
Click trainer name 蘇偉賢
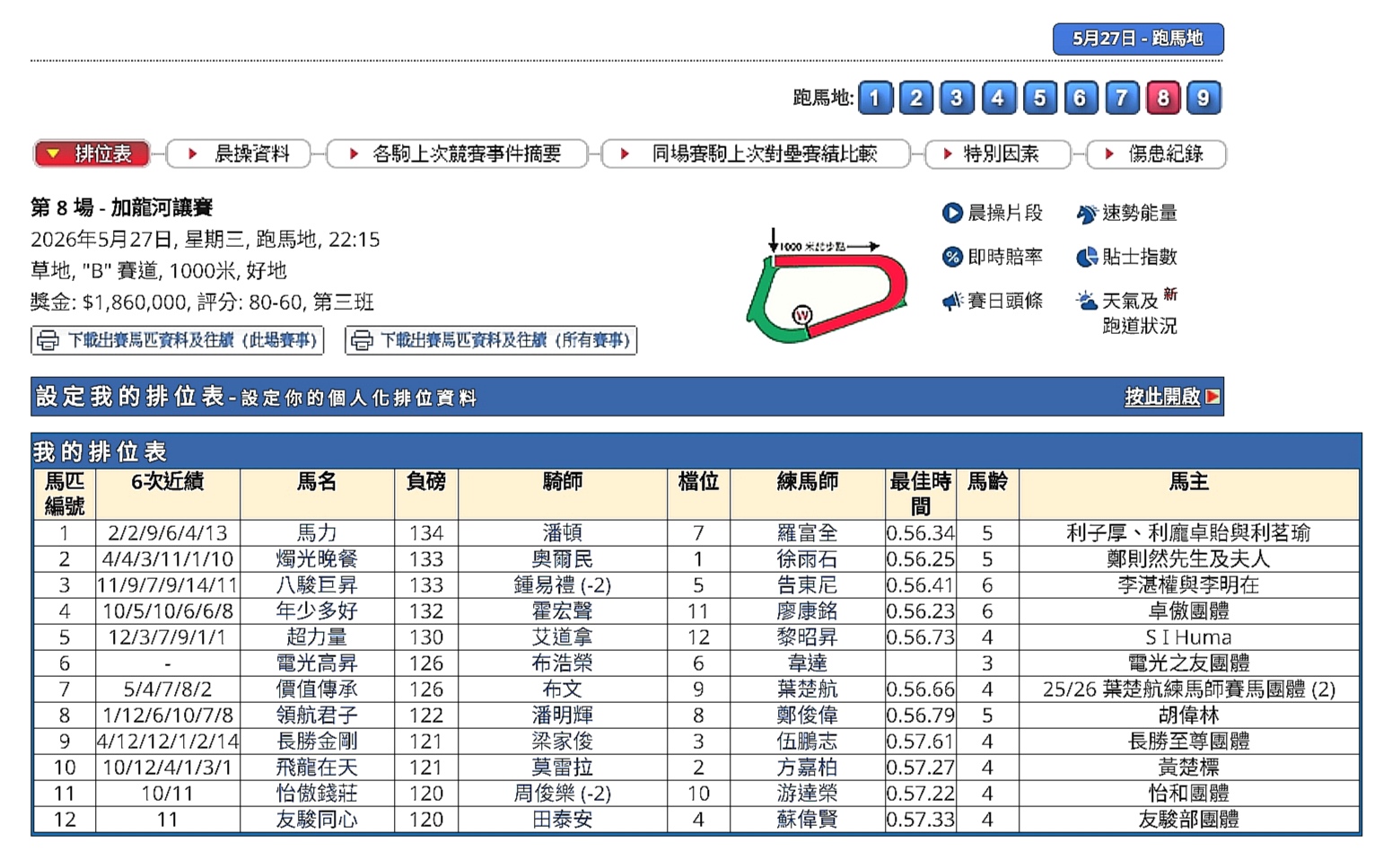point(807,820)
